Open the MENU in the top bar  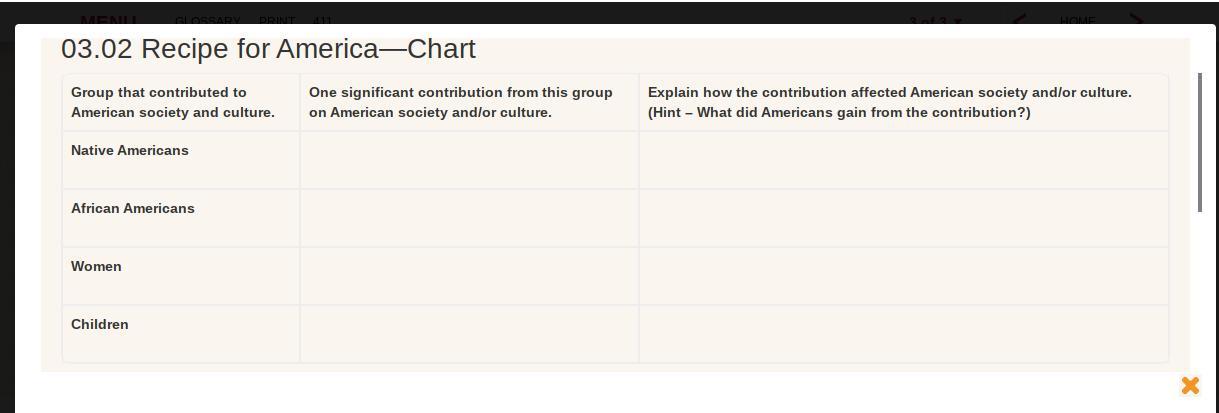click(108, 20)
